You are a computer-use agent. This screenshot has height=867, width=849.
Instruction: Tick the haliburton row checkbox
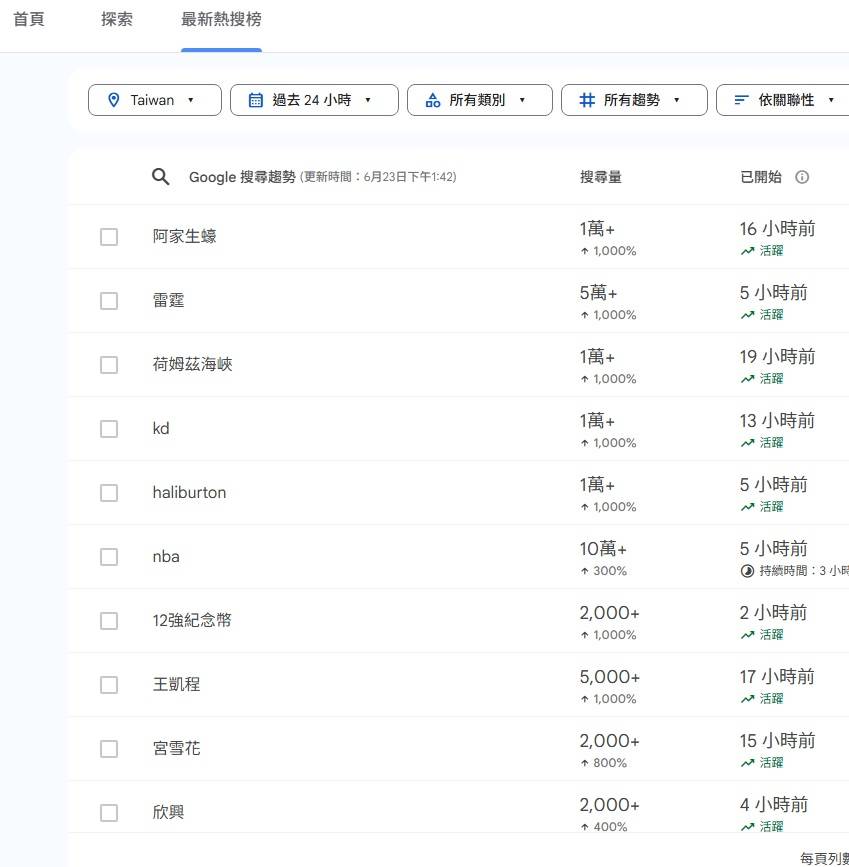click(x=109, y=493)
